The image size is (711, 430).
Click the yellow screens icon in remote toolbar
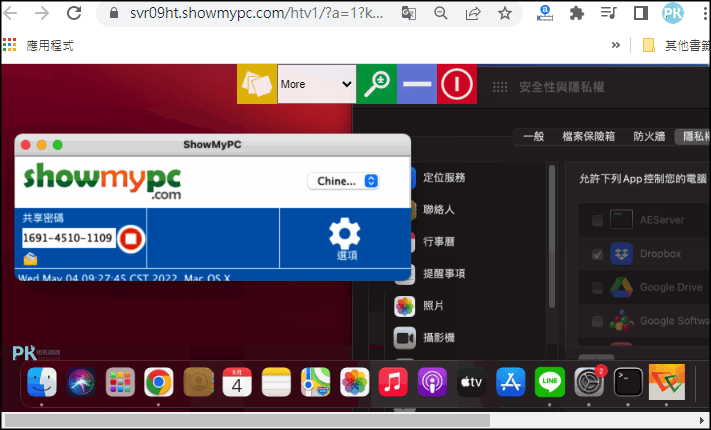click(x=257, y=84)
